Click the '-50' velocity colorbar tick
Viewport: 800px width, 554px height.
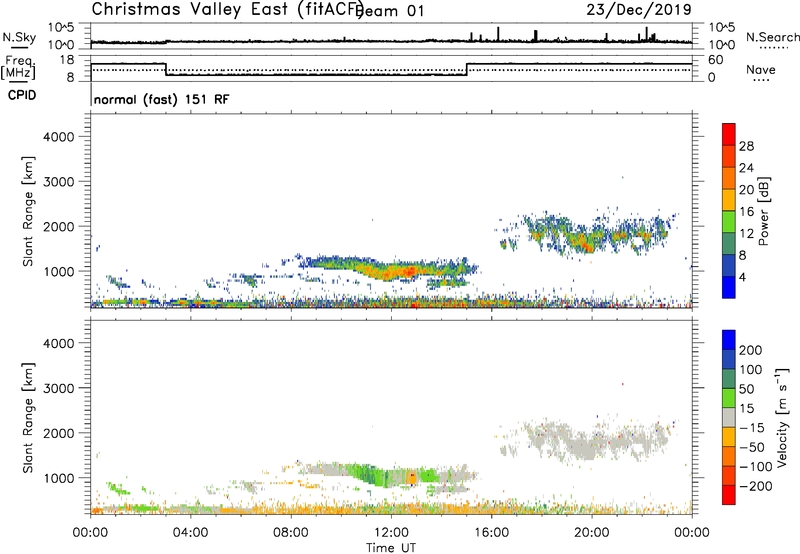[752, 447]
